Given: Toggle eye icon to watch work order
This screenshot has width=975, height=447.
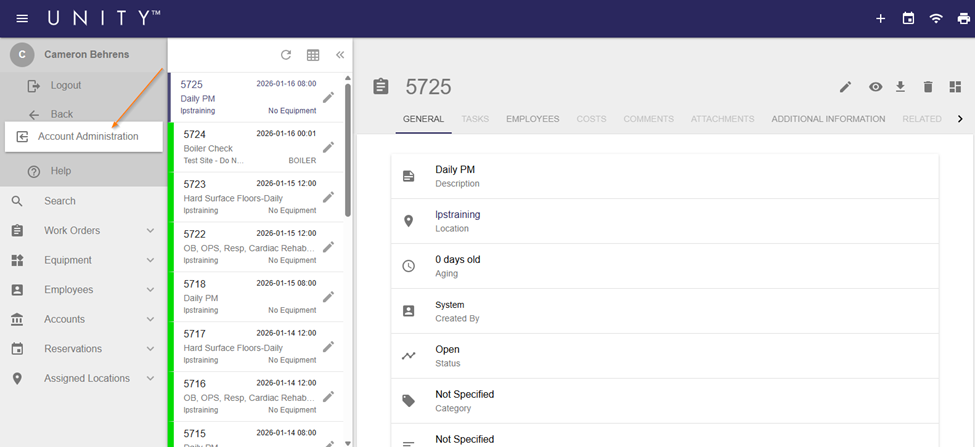Looking at the screenshot, I should pos(875,88).
